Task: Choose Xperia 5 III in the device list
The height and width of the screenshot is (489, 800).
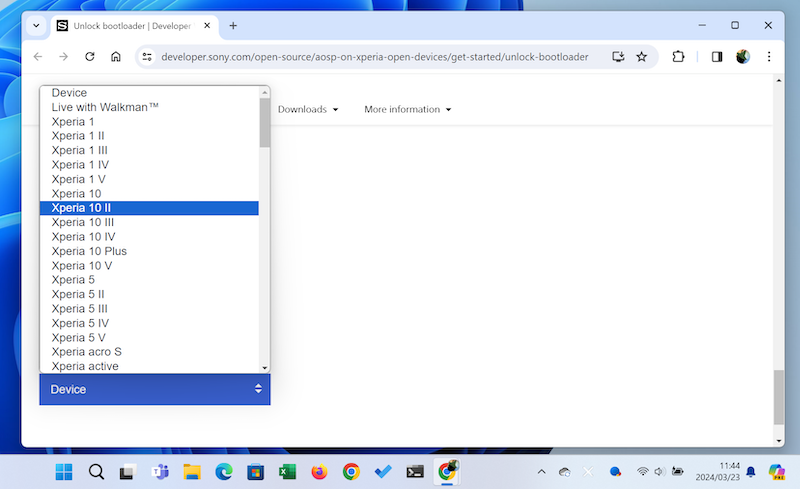Action: coord(149,309)
